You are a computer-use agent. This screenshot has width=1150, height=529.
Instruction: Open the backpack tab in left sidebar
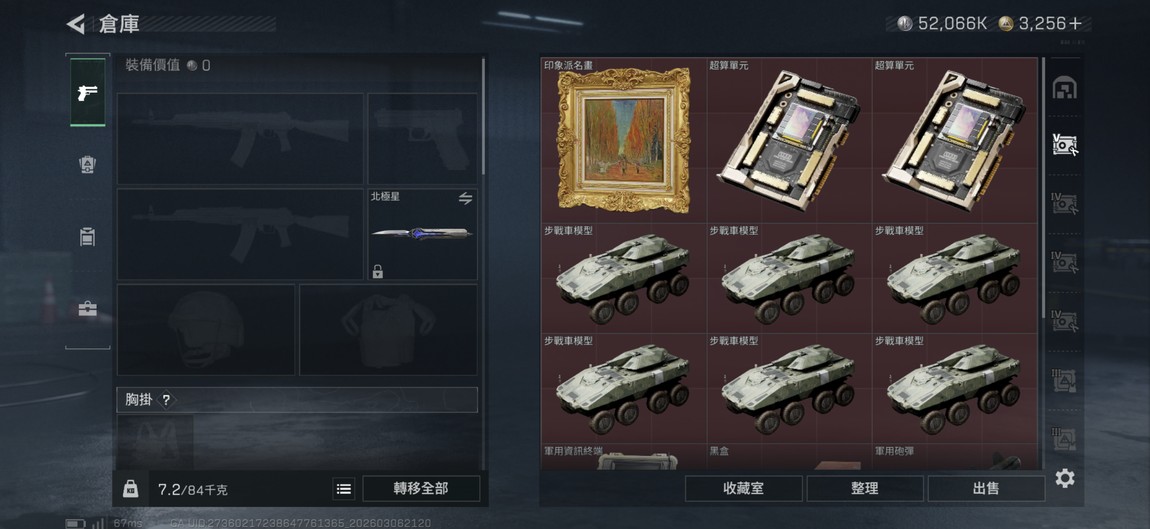pyautogui.click(x=87, y=164)
